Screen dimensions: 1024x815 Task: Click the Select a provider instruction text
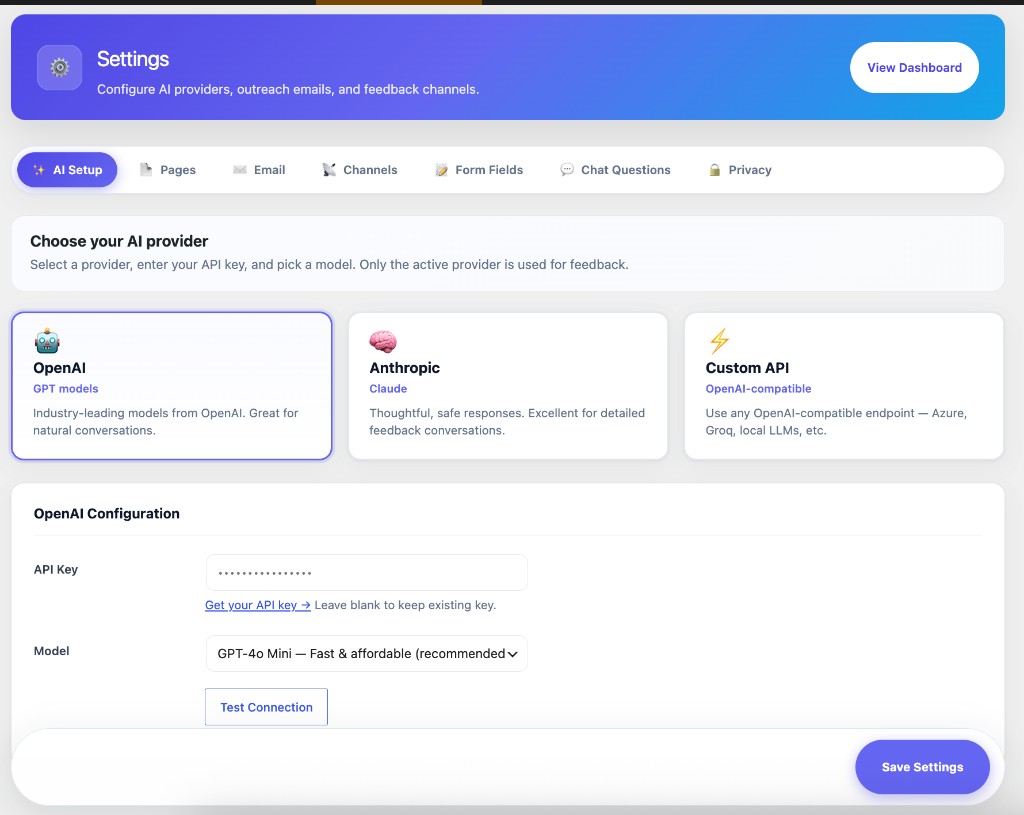pos(329,264)
